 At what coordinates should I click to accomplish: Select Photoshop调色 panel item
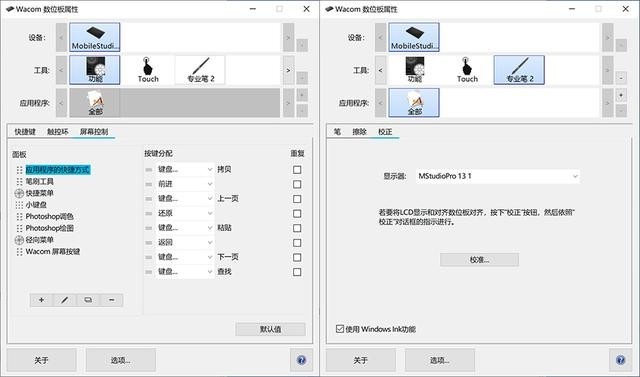pyautogui.click(x=44, y=216)
